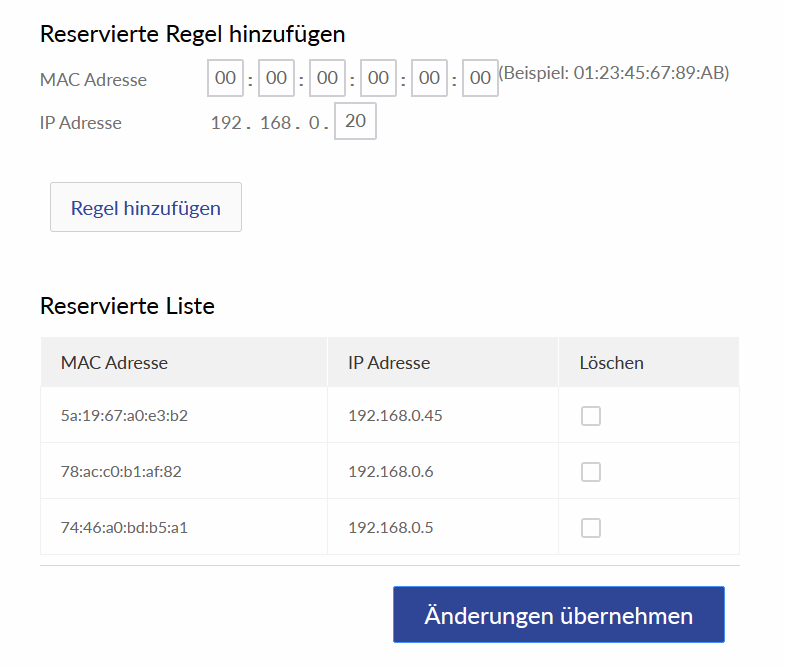Click the 192.168.0.45 IP address cell
This screenshot has height=666, width=785.
395,415
